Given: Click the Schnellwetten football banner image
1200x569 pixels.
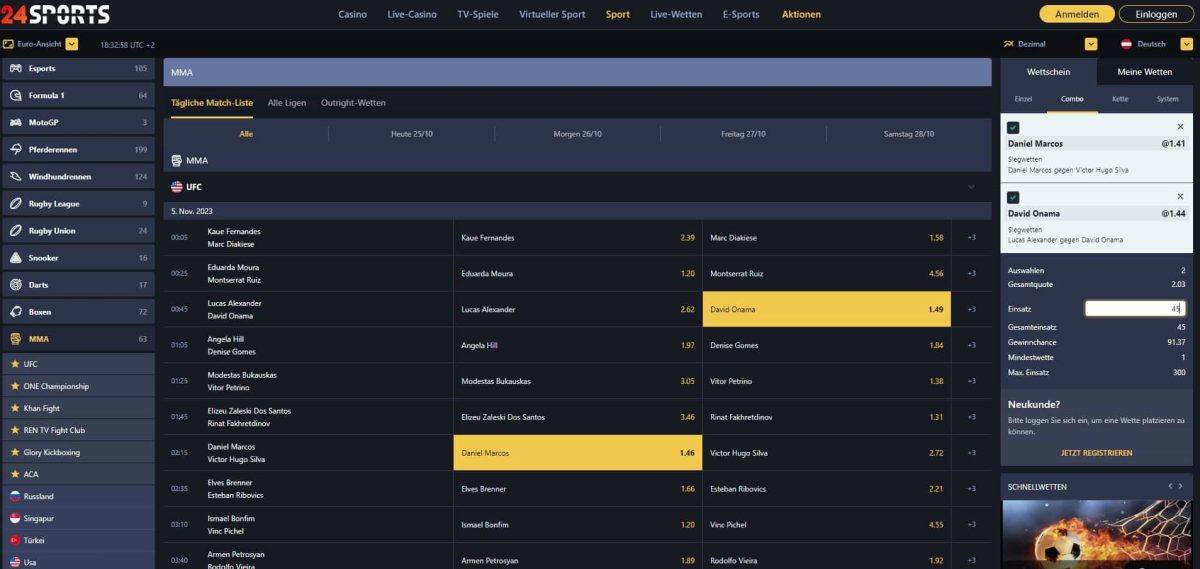Looking at the screenshot, I should (x=1097, y=534).
